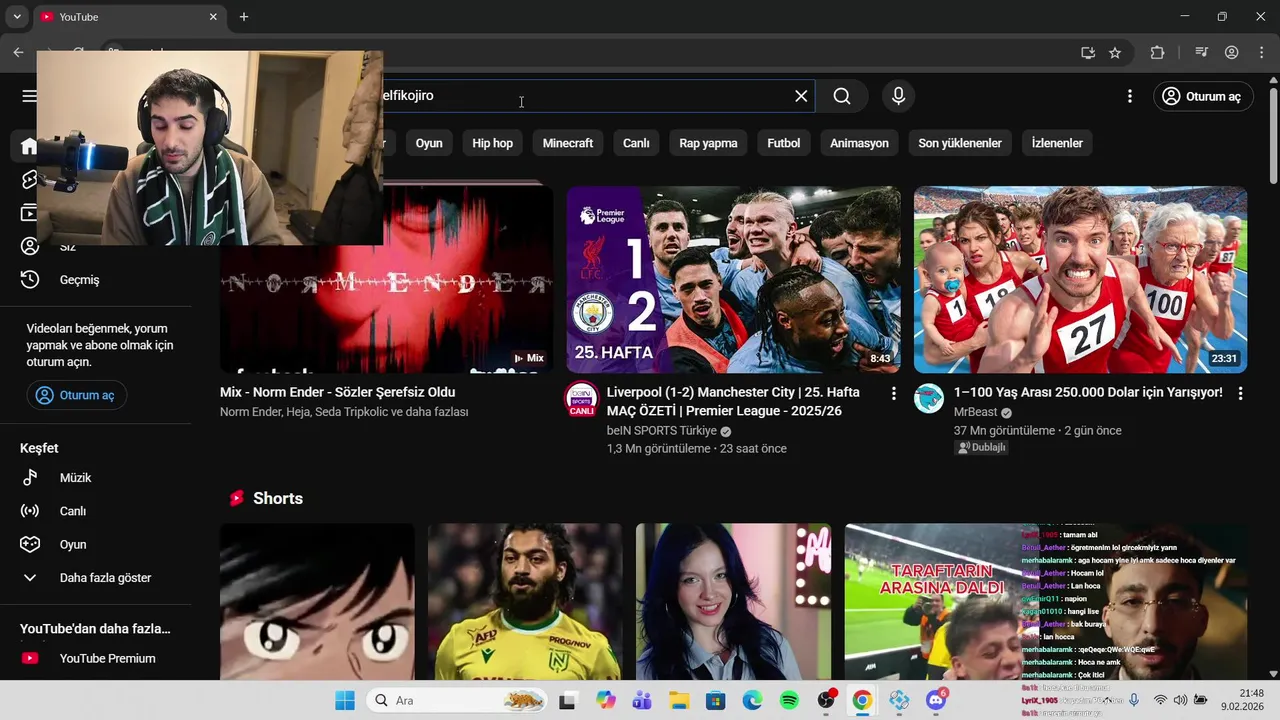
Task: Close the YouTube browser tab
Action: tap(213, 17)
